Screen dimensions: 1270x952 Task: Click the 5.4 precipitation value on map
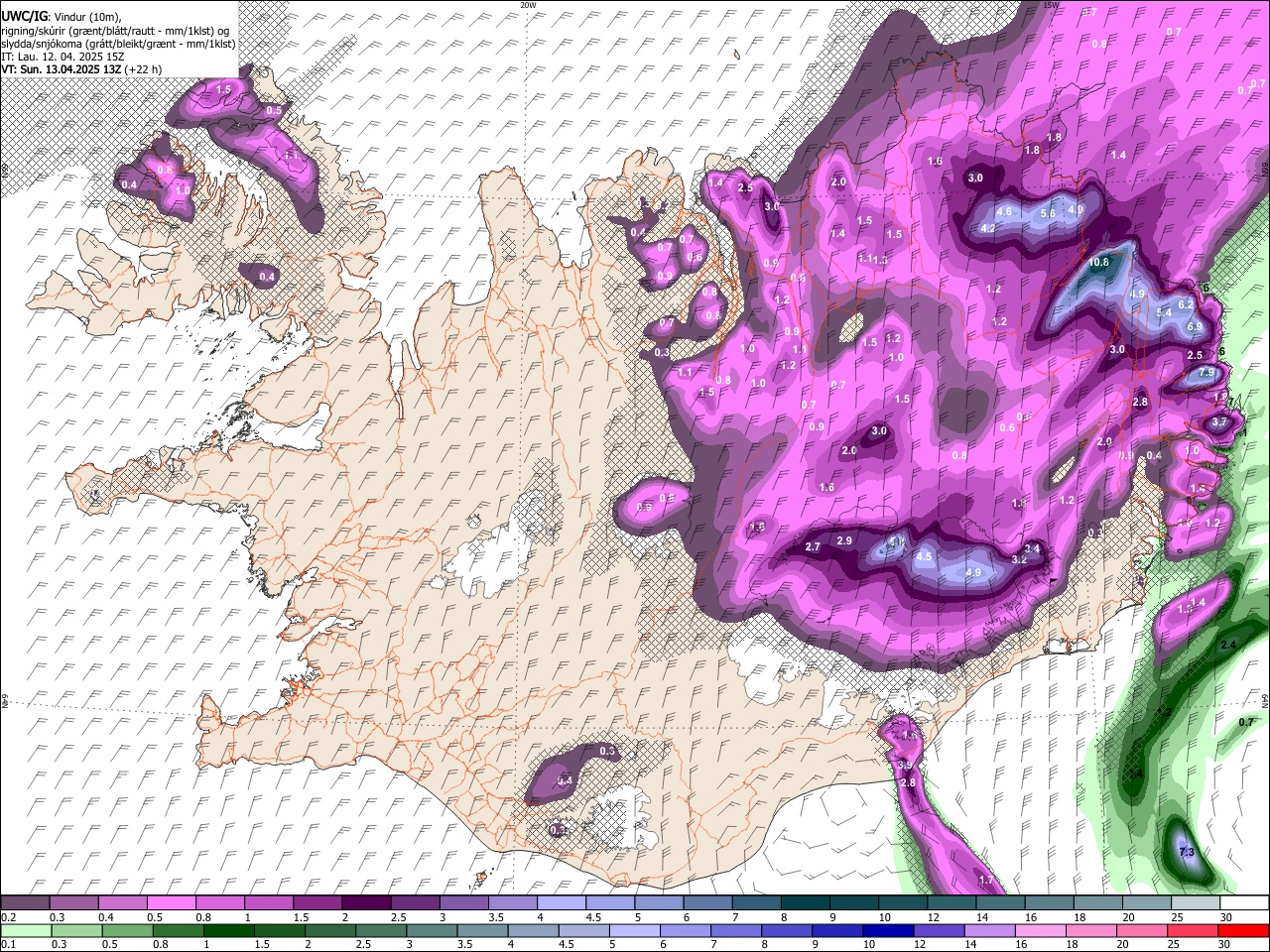pos(1165,312)
